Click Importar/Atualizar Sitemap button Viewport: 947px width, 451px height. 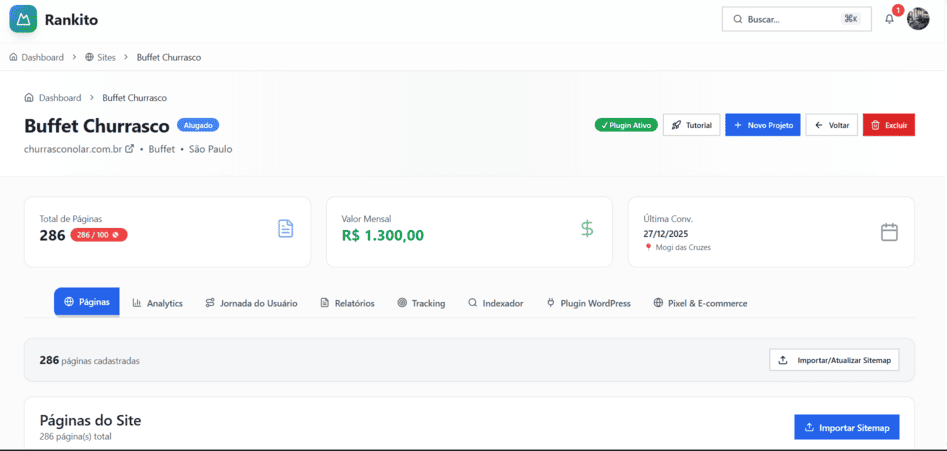[834, 360]
